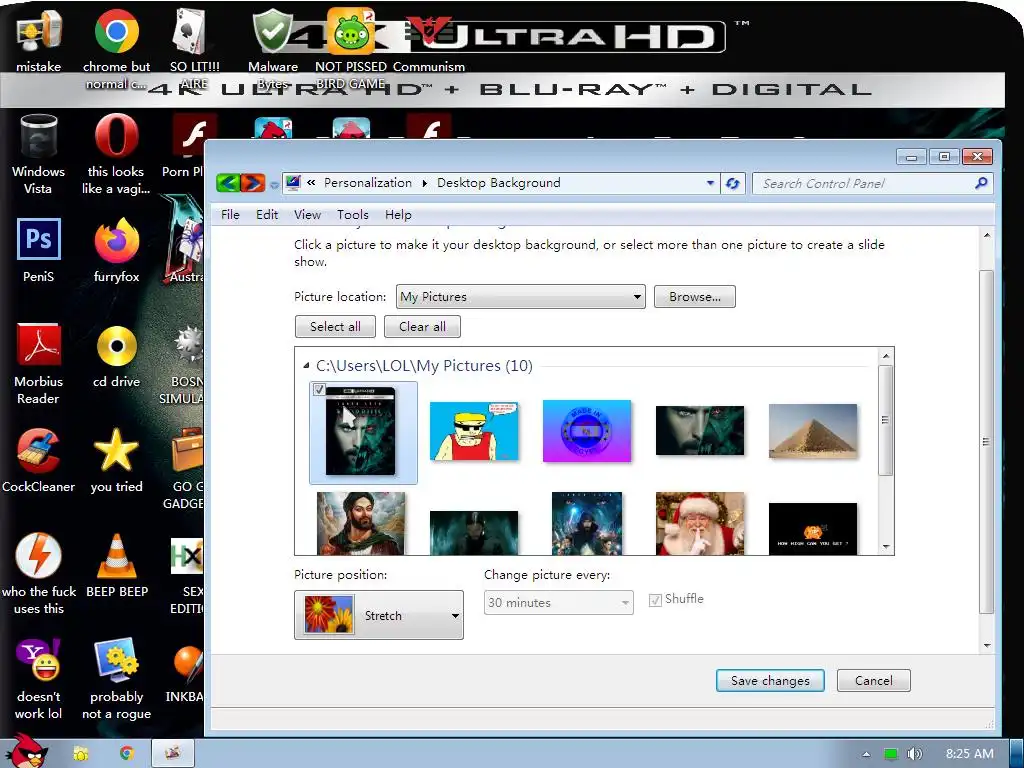Select the Santa Claus wallpaper thumbnail
Screen dimensions: 1024x768
(699, 524)
